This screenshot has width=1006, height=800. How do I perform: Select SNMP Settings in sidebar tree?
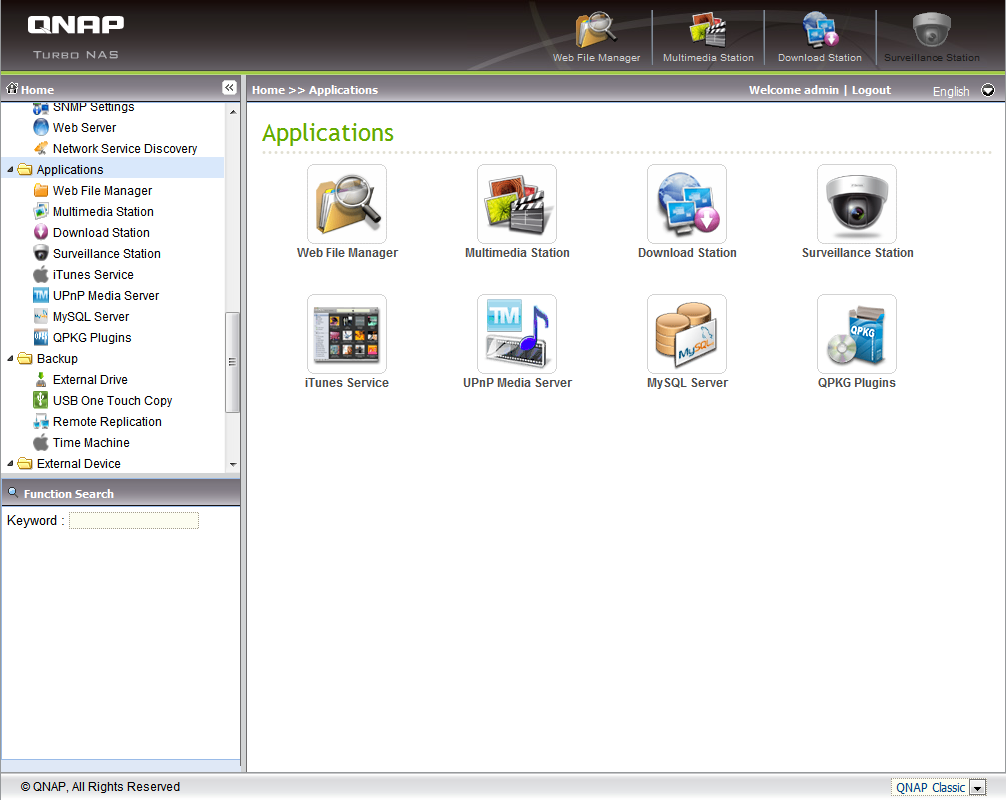click(x=94, y=107)
